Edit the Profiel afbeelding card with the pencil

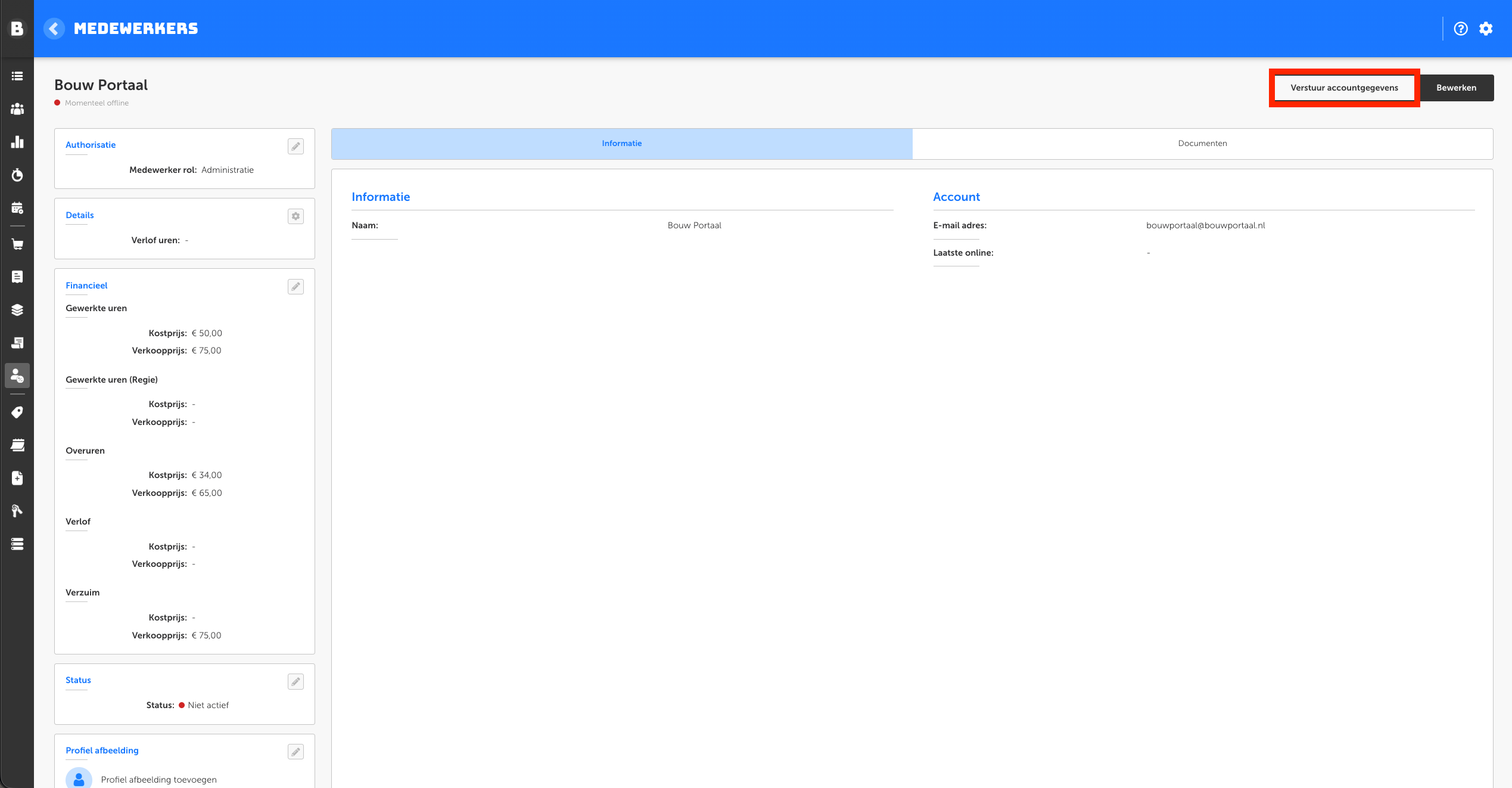pos(295,752)
